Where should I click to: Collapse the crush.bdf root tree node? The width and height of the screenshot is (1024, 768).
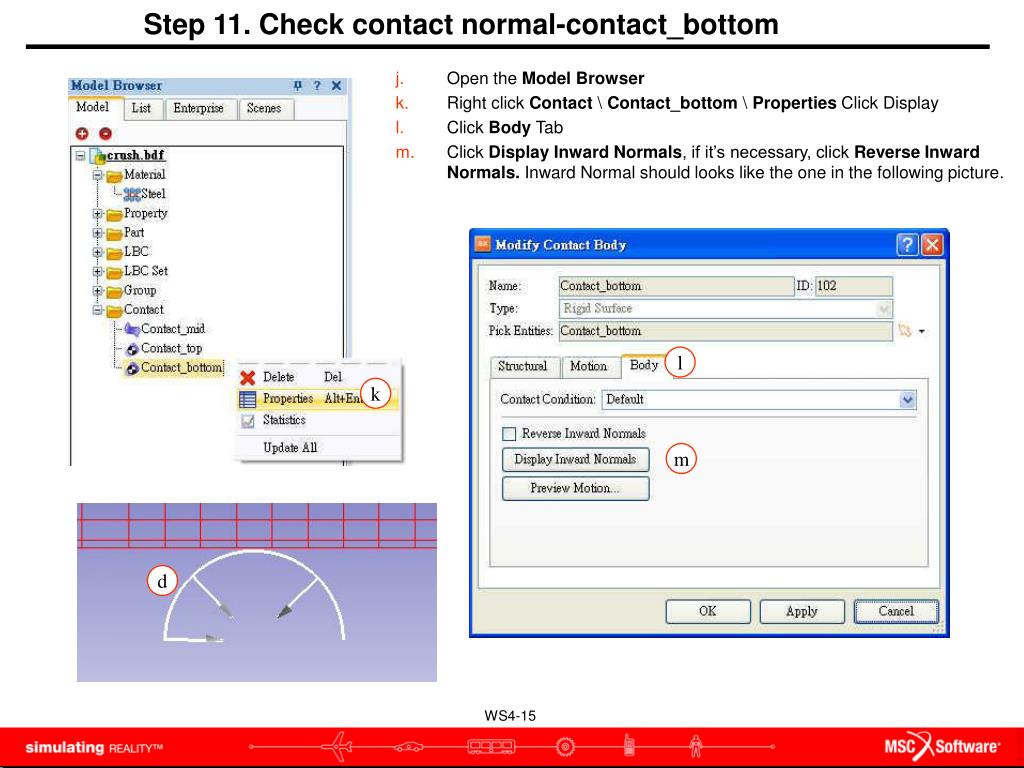[80, 156]
